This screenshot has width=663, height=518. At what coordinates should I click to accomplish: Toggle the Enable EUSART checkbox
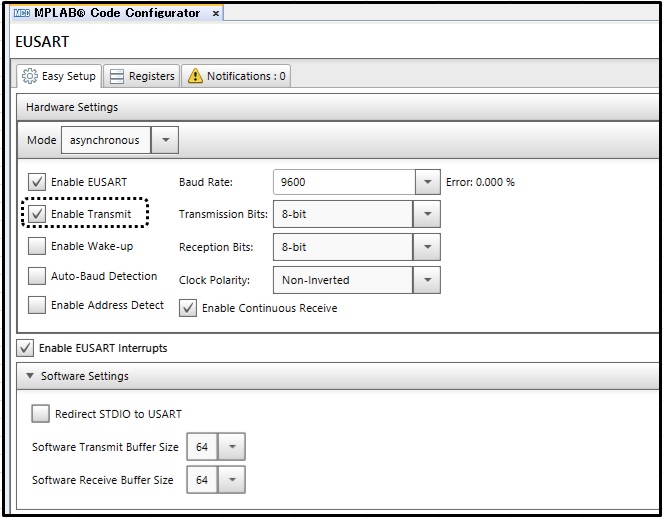[37, 182]
